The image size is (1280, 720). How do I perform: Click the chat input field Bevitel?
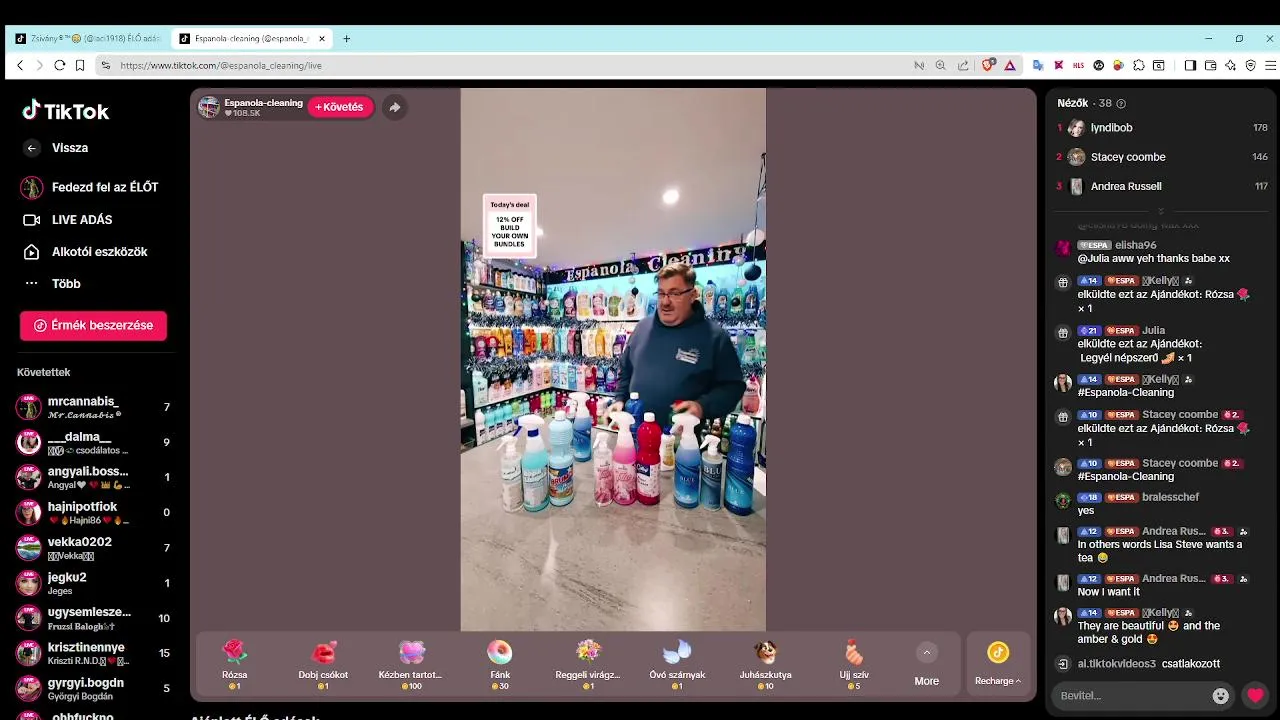coord(1130,695)
